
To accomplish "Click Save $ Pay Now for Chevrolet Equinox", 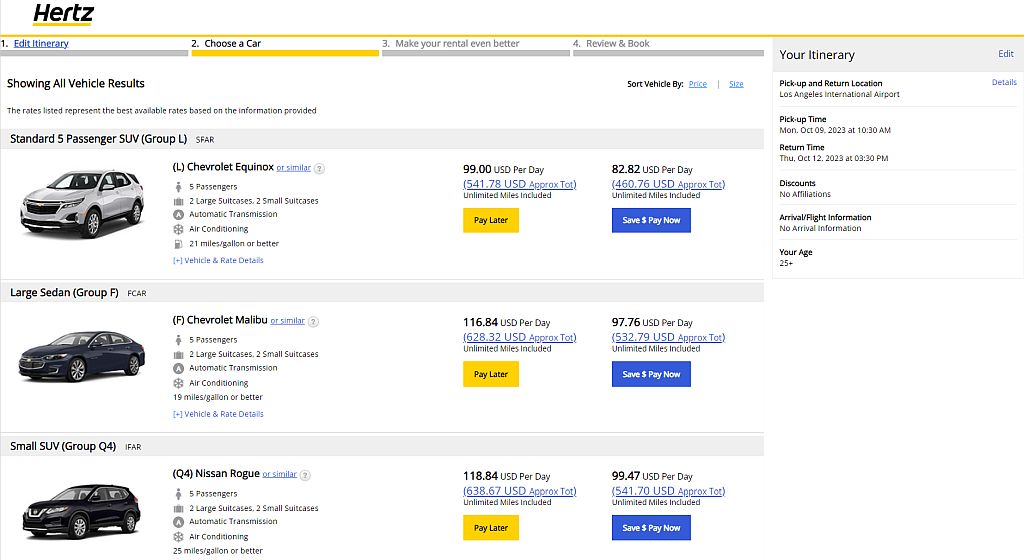I will click(x=651, y=221).
